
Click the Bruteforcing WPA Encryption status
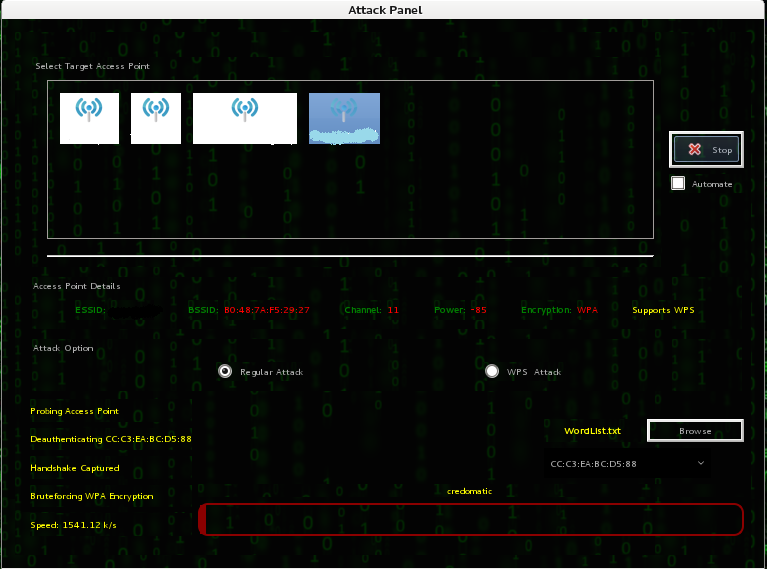tap(92, 496)
